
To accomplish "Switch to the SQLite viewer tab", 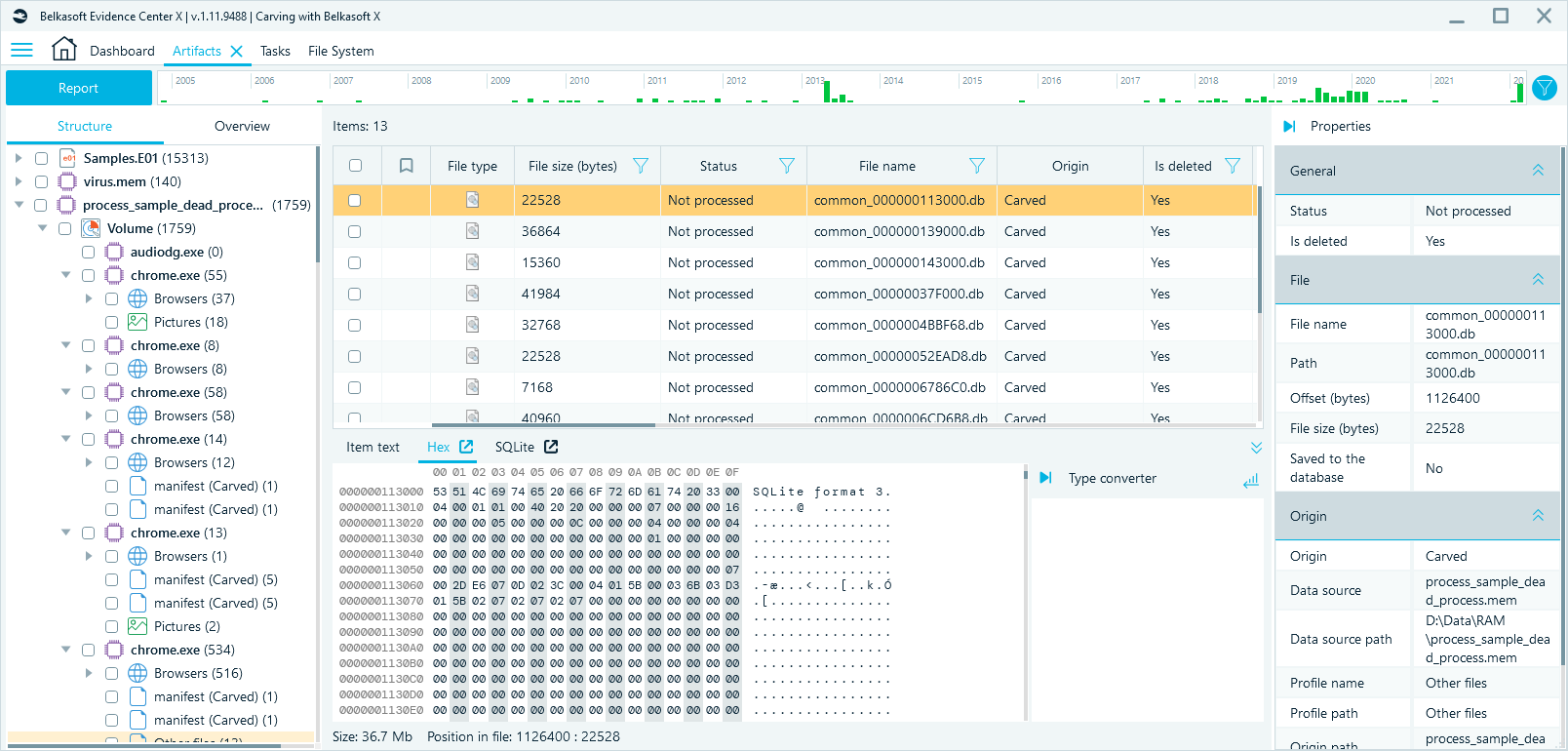I will (514, 447).
